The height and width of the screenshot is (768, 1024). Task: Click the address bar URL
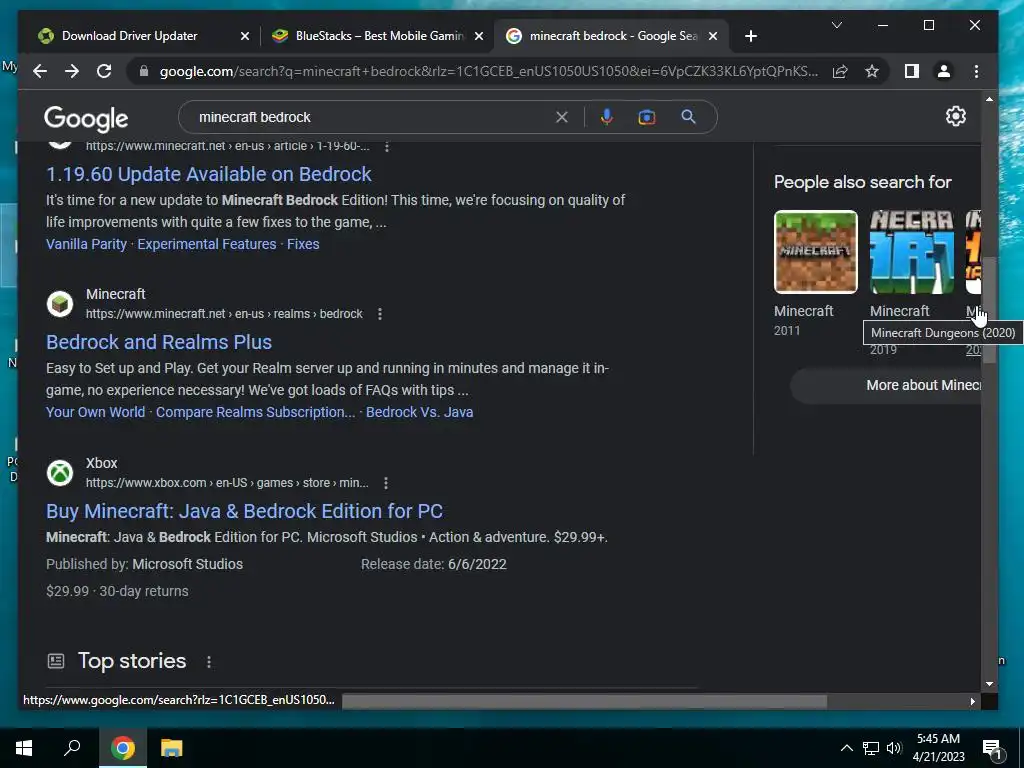(488, 71)
